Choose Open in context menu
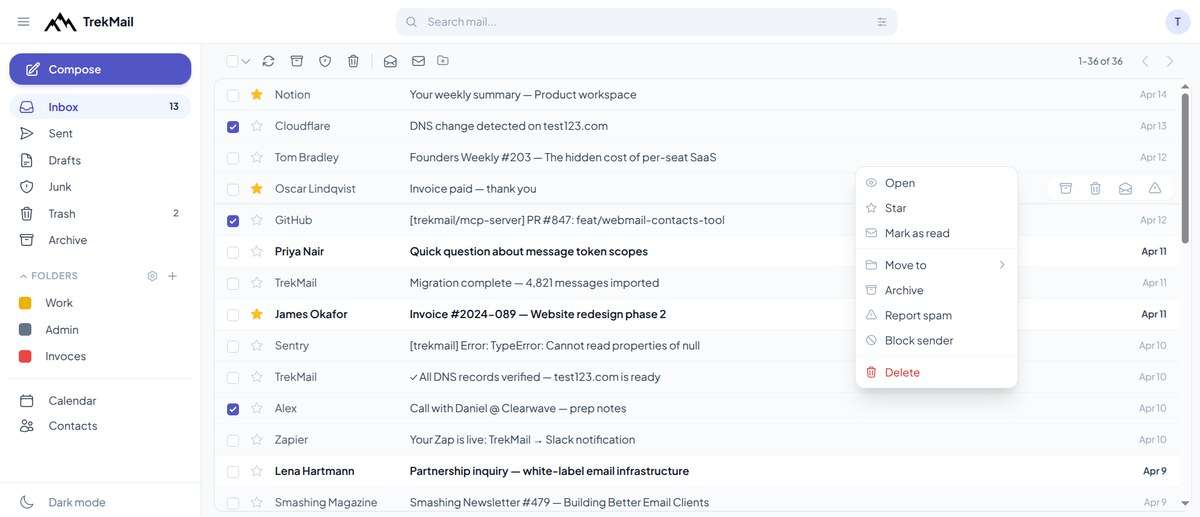1200x517 pixels. [936, 183]
